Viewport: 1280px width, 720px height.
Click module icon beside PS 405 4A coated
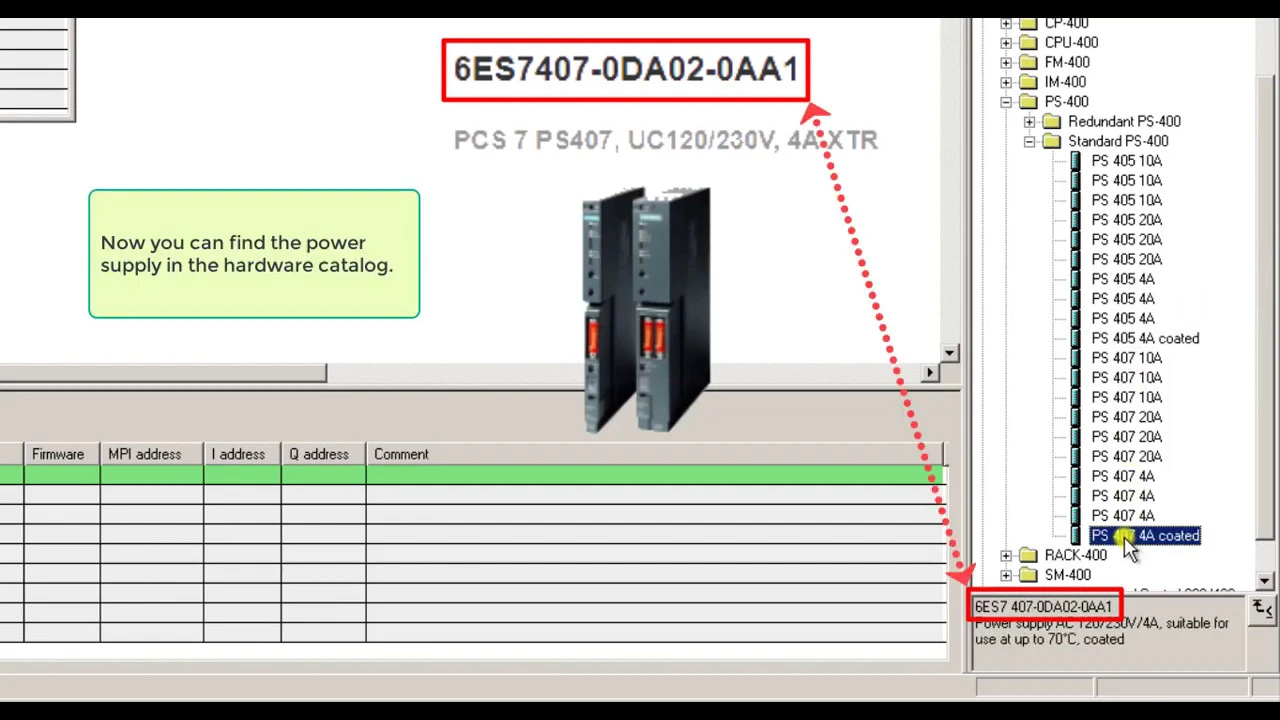[1076, 338]
